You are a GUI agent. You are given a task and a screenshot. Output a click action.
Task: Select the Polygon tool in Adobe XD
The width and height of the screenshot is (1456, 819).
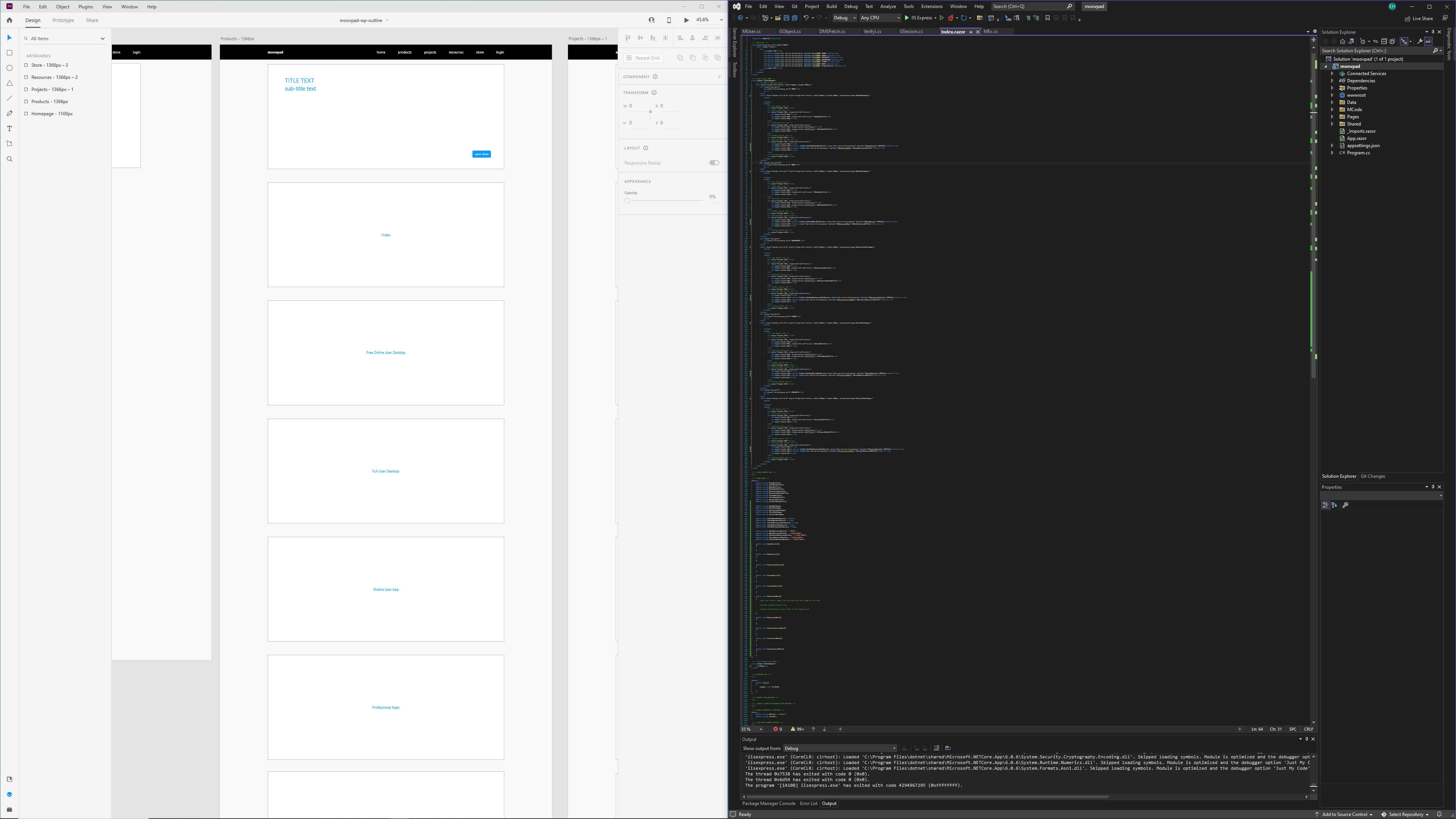(x=9, y=83)
